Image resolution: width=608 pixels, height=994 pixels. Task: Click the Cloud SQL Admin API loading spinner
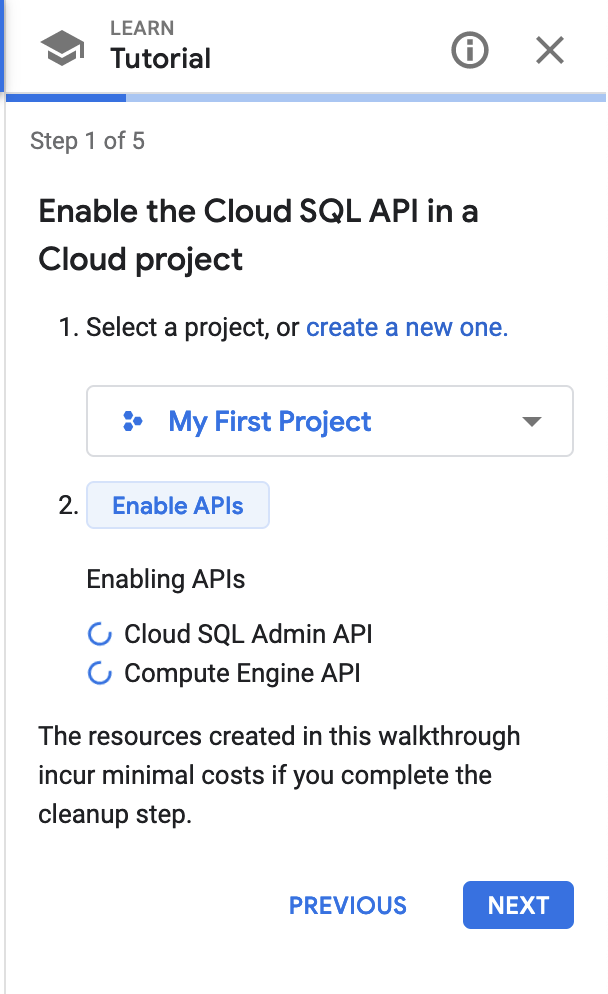point(99,634)
